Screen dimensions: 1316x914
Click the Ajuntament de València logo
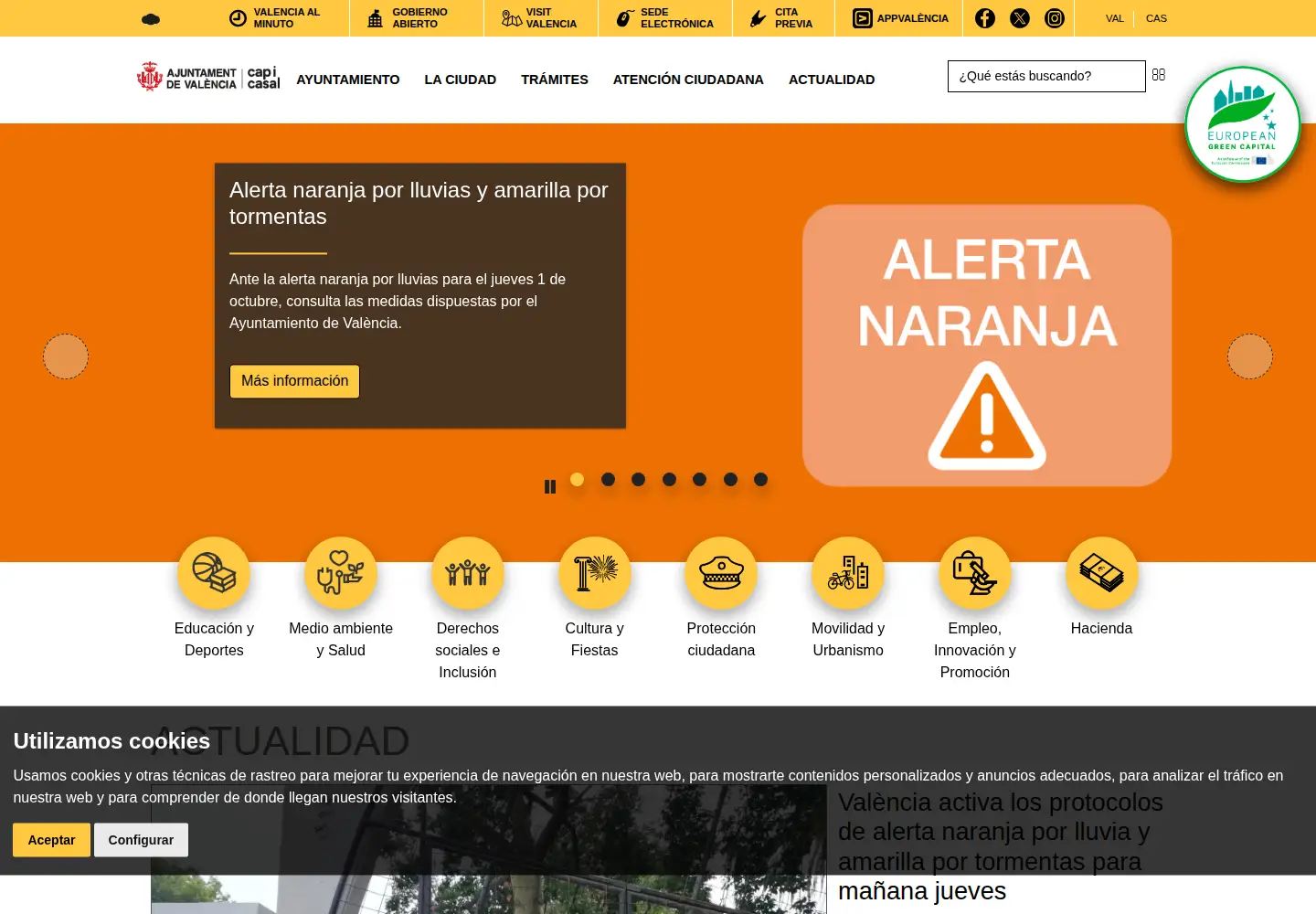coord(208,78)
